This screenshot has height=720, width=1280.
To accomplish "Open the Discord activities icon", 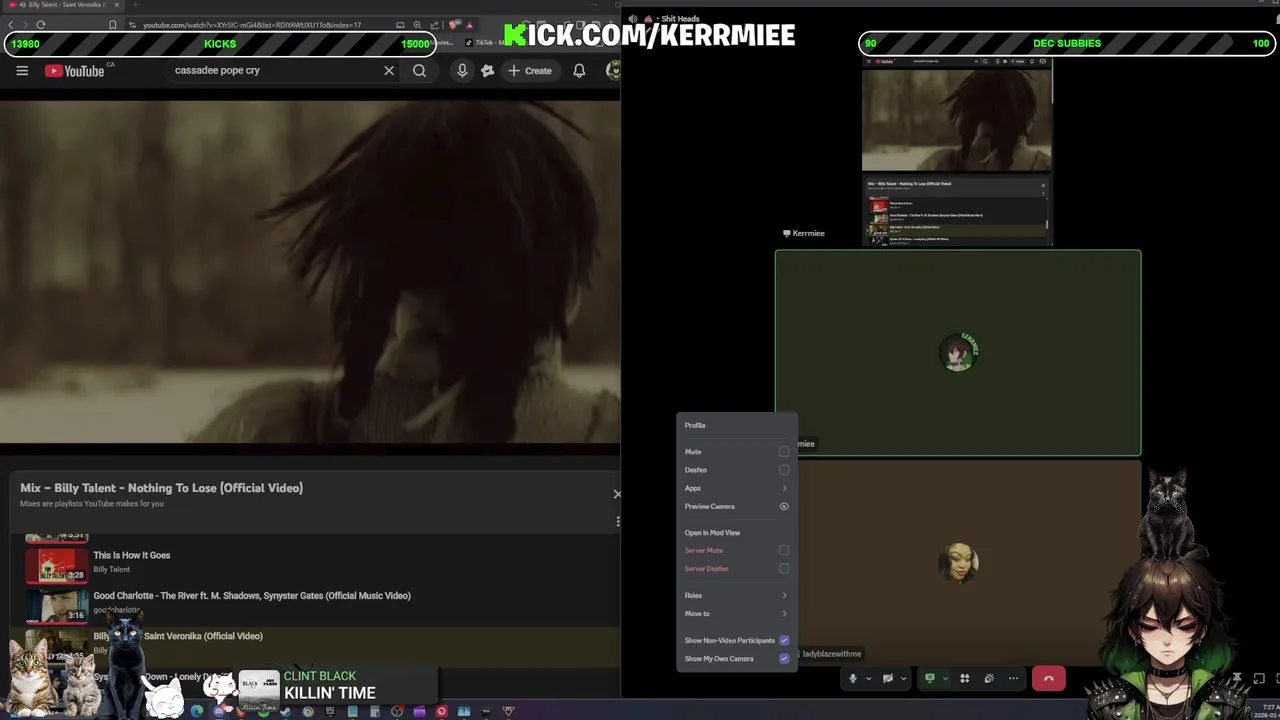I will (x=965, y=678).
